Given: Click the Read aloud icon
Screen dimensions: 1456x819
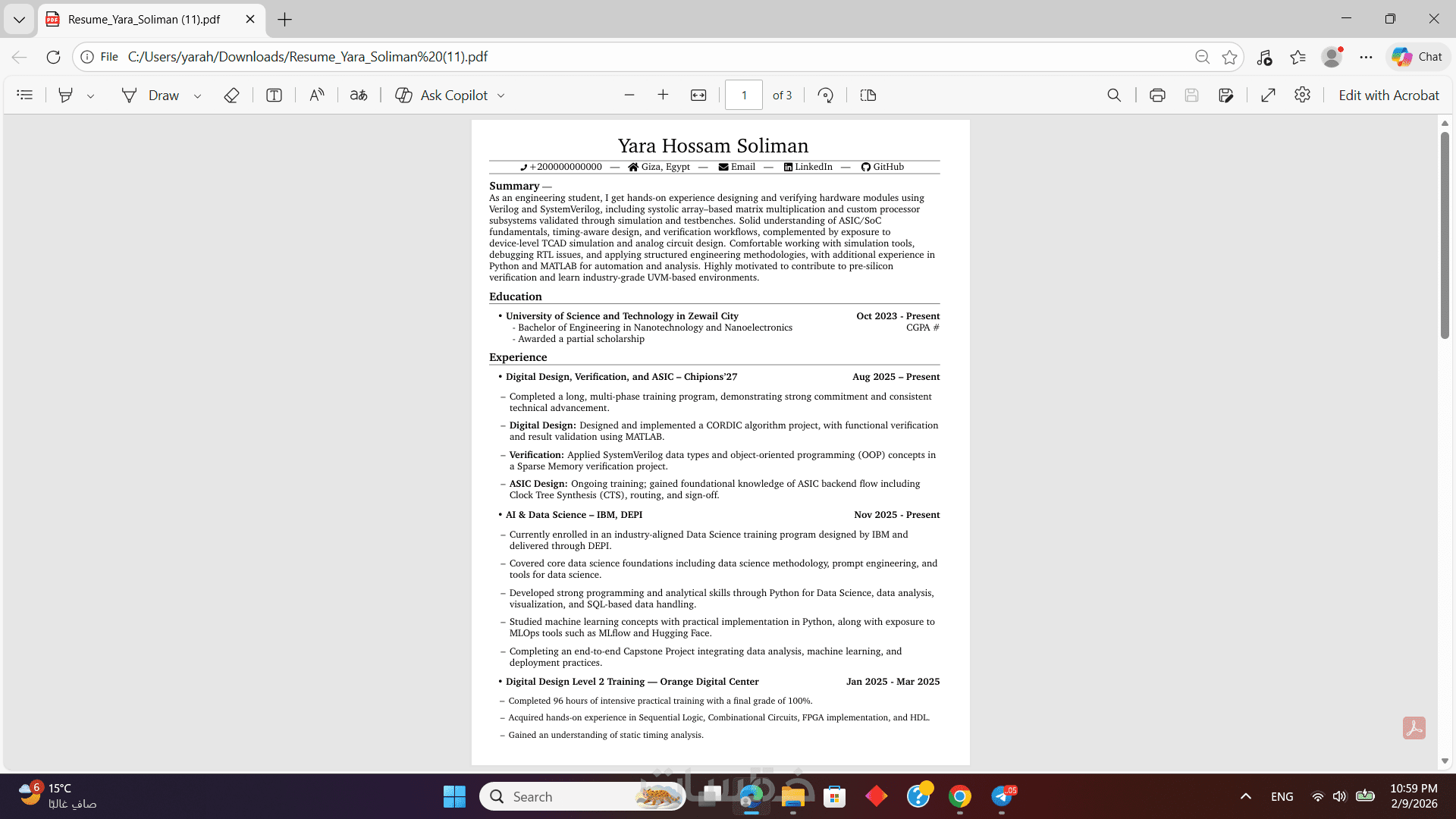Looking at the screenshot, I should tap(317, 95).
